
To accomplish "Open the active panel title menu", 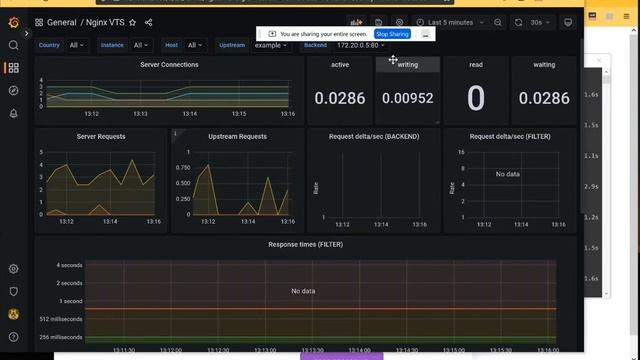I will (340, 64).
